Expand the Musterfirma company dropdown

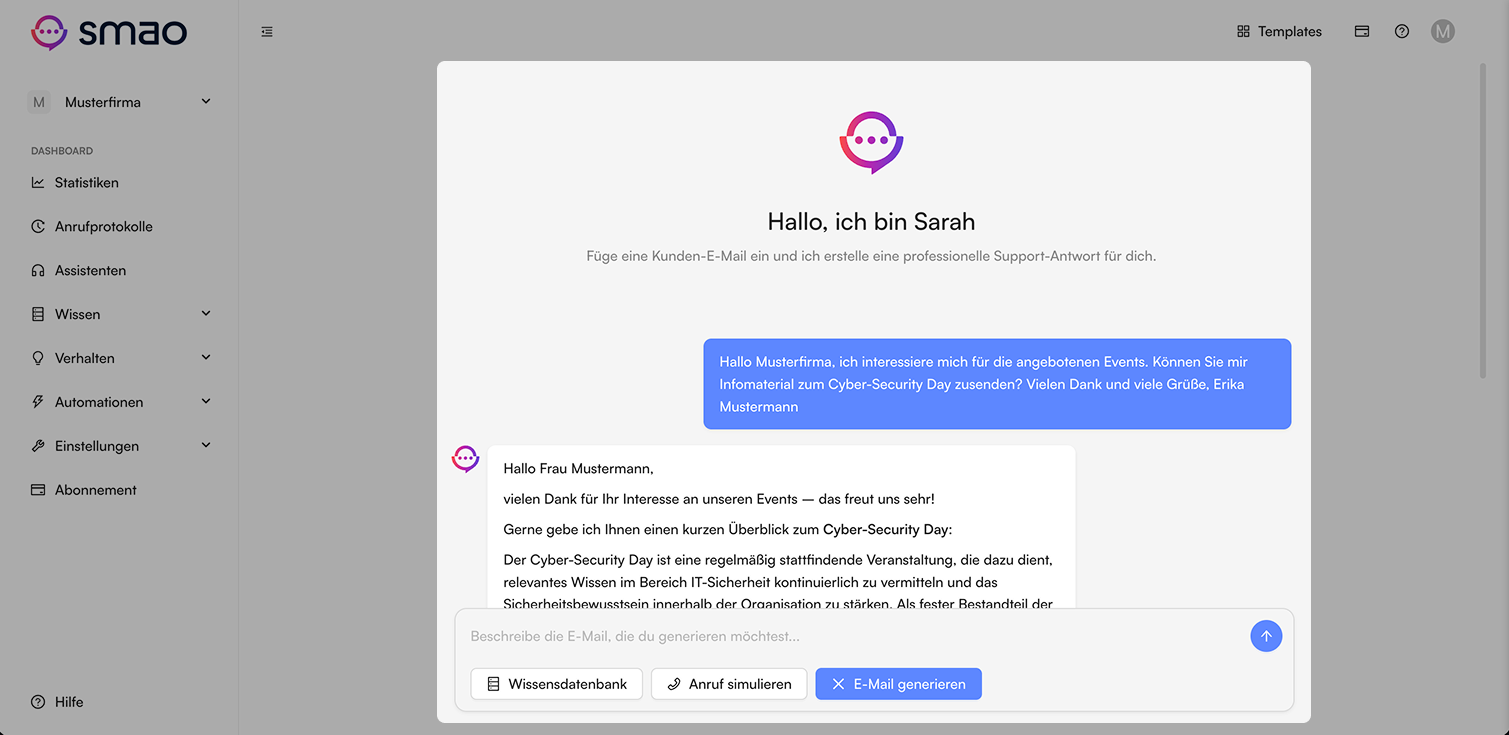point(206,102)
